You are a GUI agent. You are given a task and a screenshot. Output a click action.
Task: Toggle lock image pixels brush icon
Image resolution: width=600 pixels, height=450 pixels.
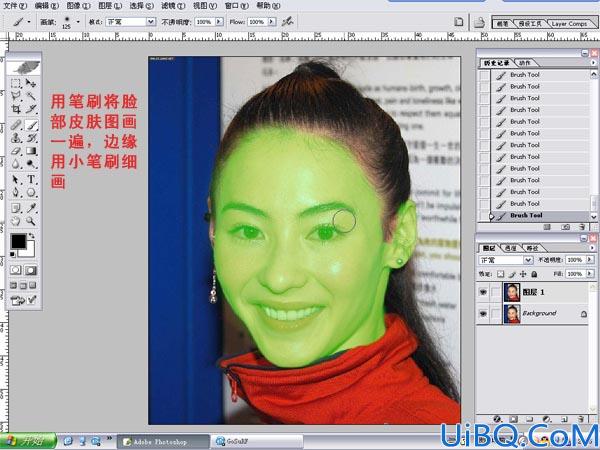[x=512, y=274]
